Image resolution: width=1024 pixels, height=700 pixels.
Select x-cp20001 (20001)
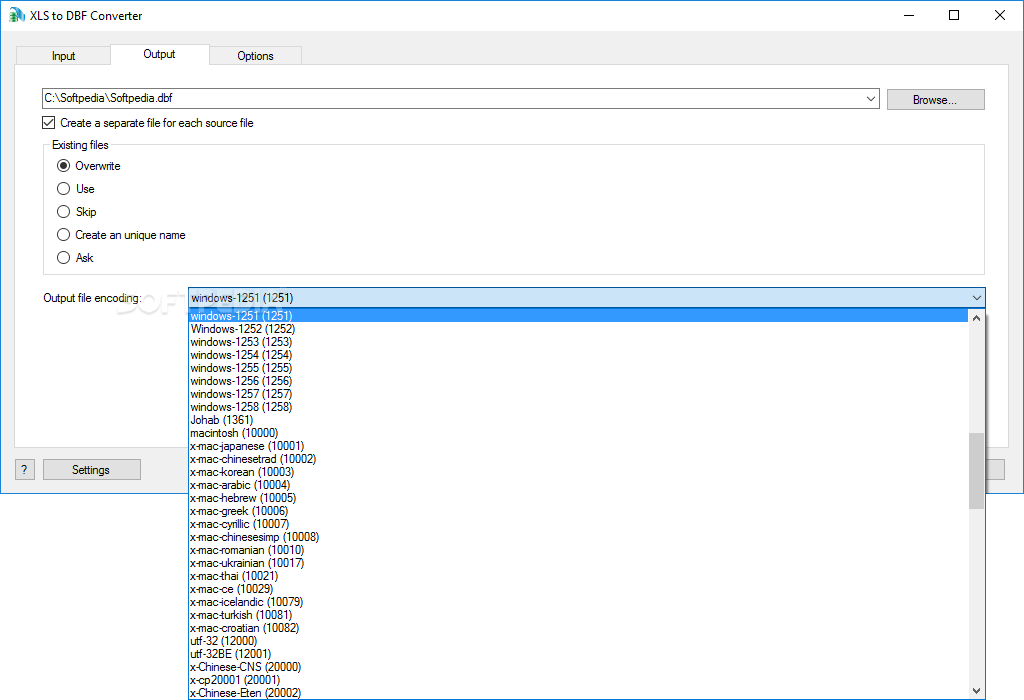click(578, 680)
